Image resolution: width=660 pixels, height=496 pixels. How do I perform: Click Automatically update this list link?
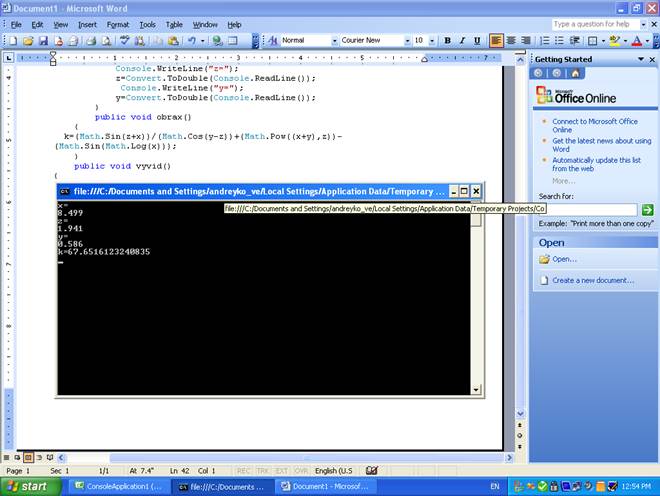click(596, 164)
